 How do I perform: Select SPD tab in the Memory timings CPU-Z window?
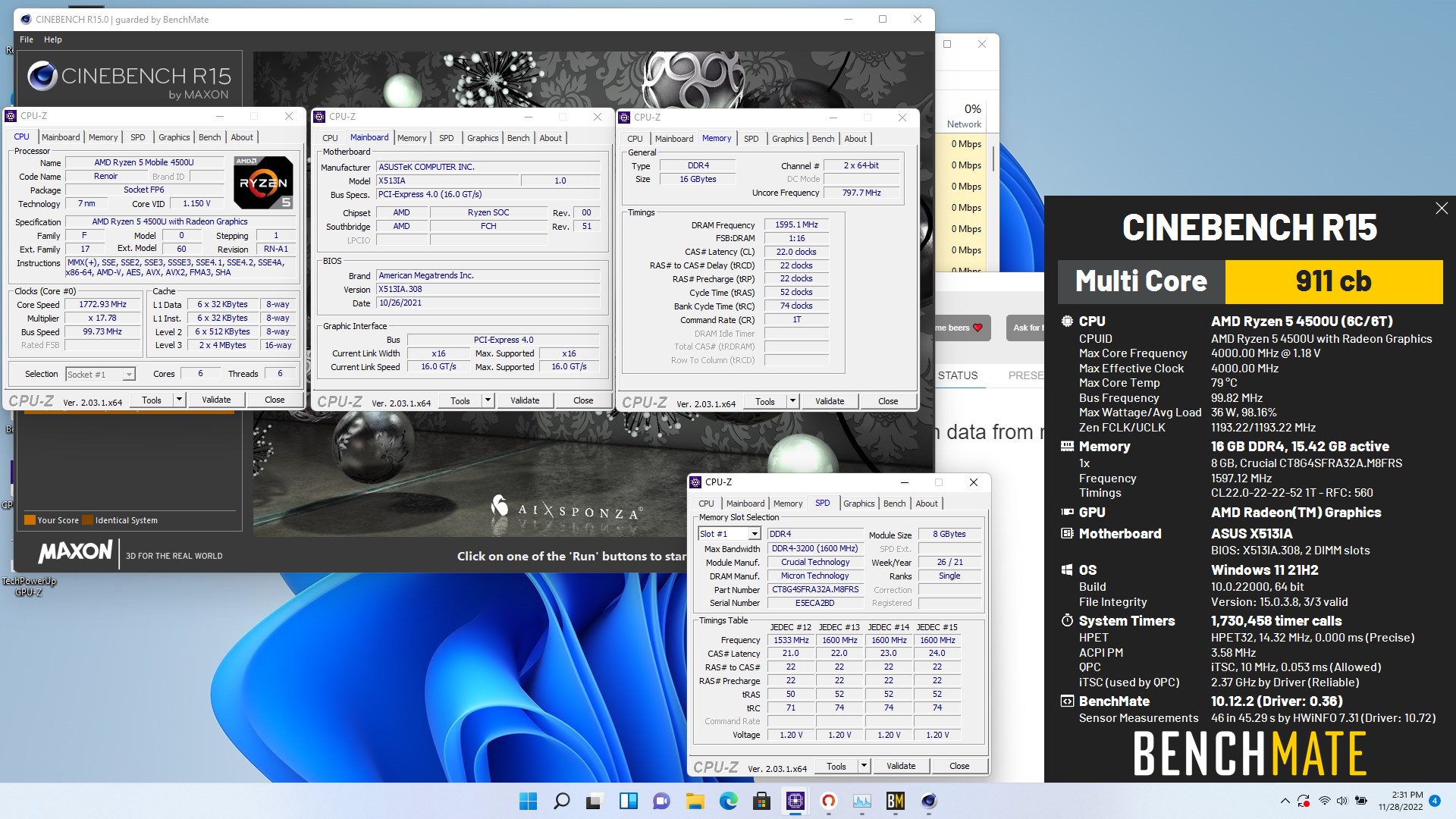point(751,139)
